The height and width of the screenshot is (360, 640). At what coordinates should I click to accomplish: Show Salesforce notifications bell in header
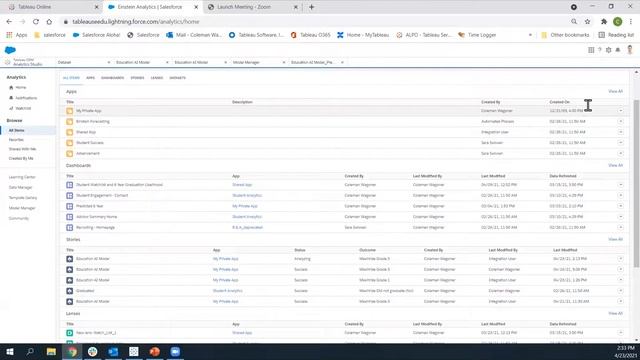[x=618, y=50]
